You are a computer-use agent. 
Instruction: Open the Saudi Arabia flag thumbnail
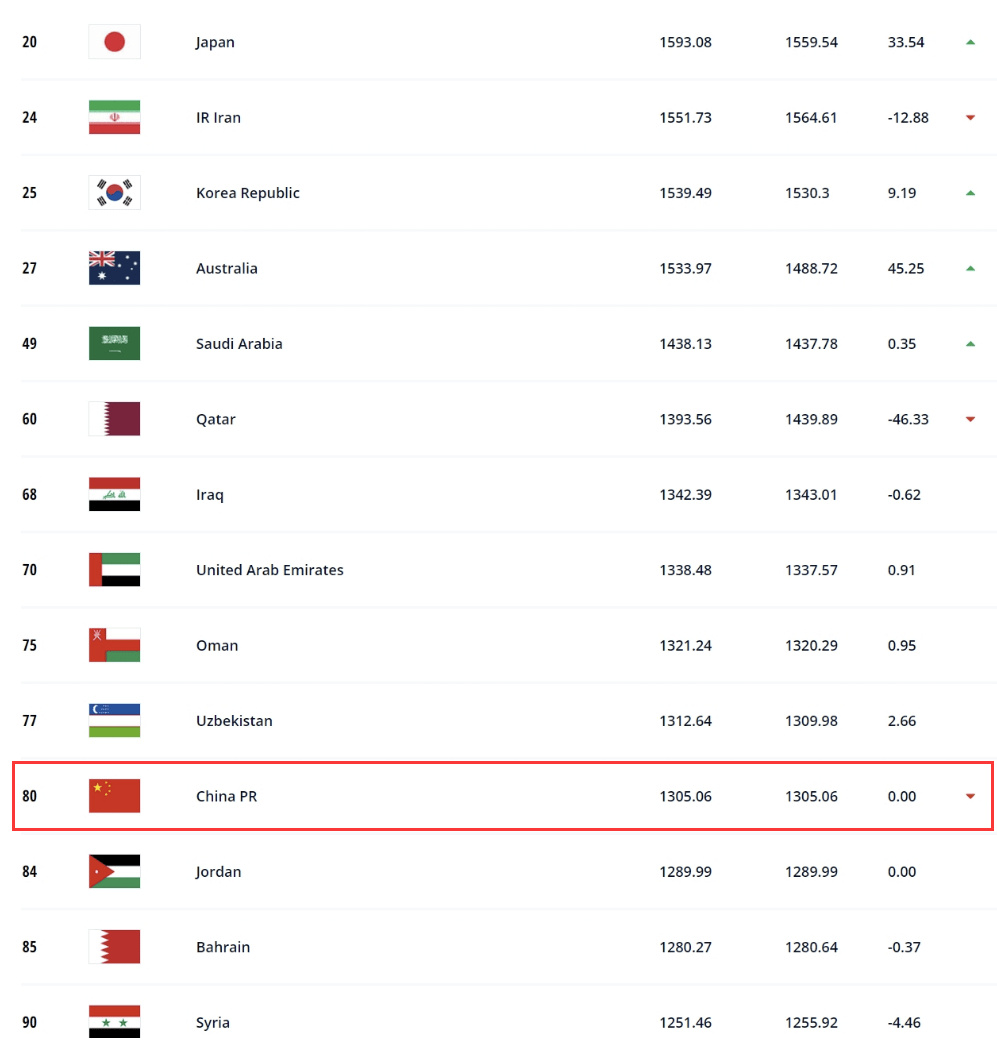pyautogui.click(x=114, y=344)
